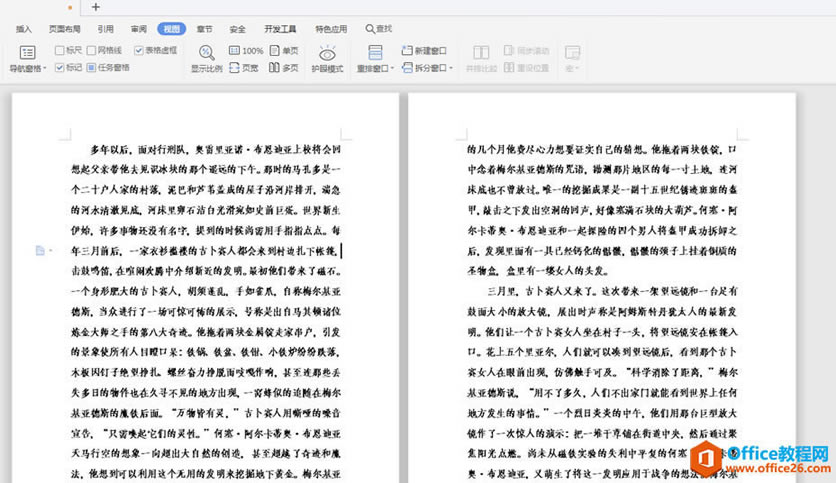The image size is (836, 483).
Task: Expand the 重排窗口 dropdown arrow
Action: [392, 69]
